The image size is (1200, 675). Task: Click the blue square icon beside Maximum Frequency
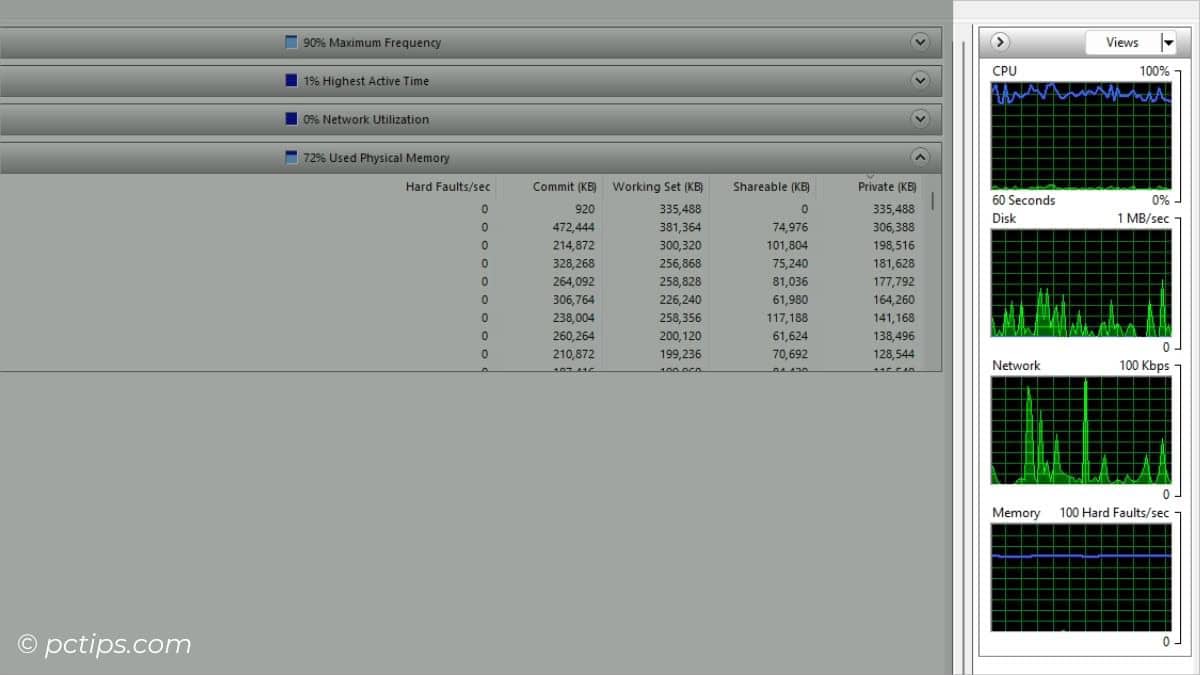[290, 42]
